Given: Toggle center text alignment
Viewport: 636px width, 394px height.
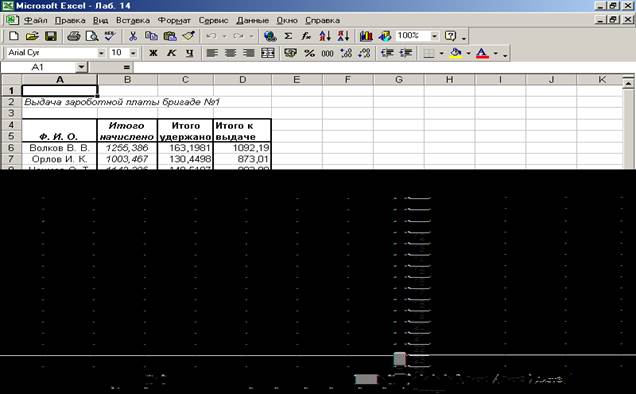Looking at the screenshot, I should [230, 53].
